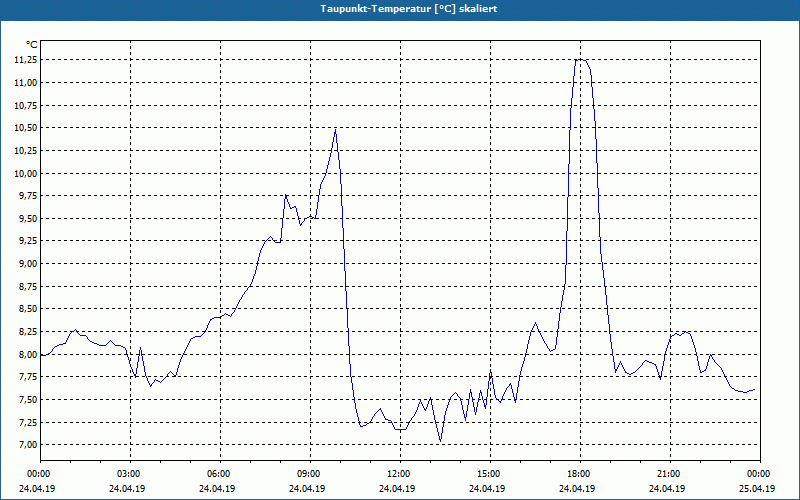Click the 12:00 time axis label
Image resolution: width=800 pixels, height=500 pixels.
pos(400,474)
